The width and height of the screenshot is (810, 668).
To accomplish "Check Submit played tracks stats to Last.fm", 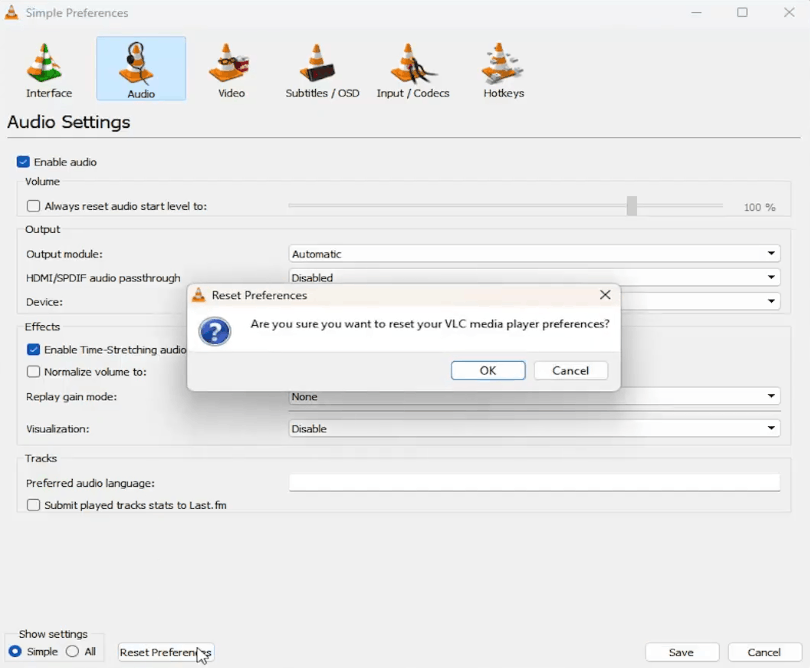I will coord(33,505).
